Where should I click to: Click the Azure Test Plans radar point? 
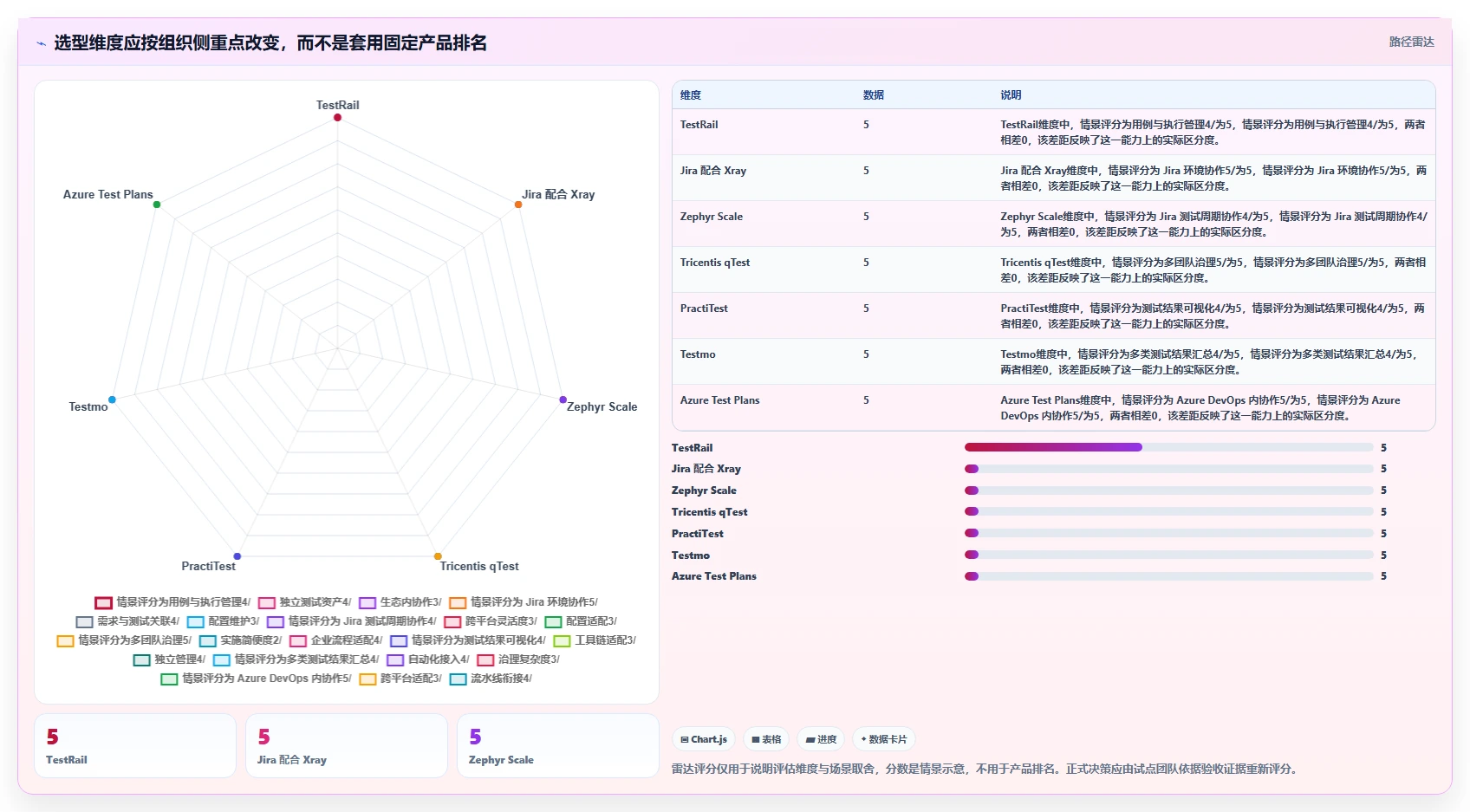(x=157, y=205)
